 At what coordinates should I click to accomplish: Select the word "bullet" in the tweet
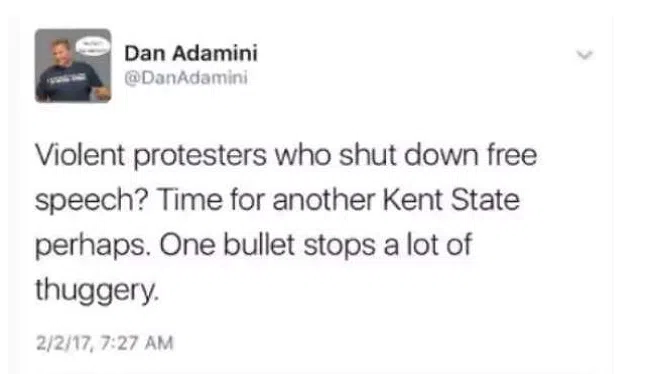coord(259,244)
